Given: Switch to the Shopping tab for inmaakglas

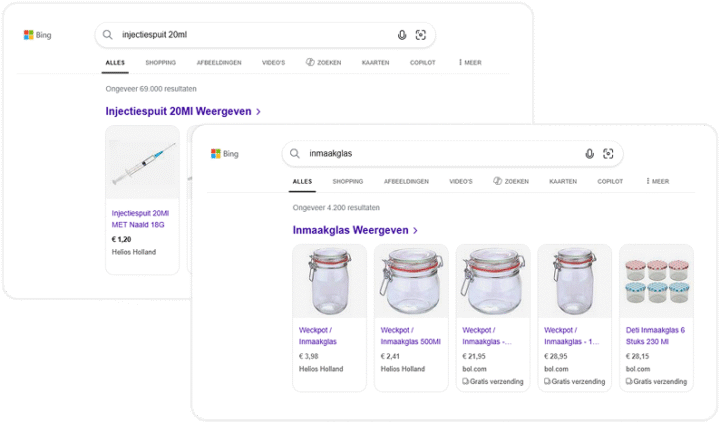Looking at the screenshot, I should [348, 181].
